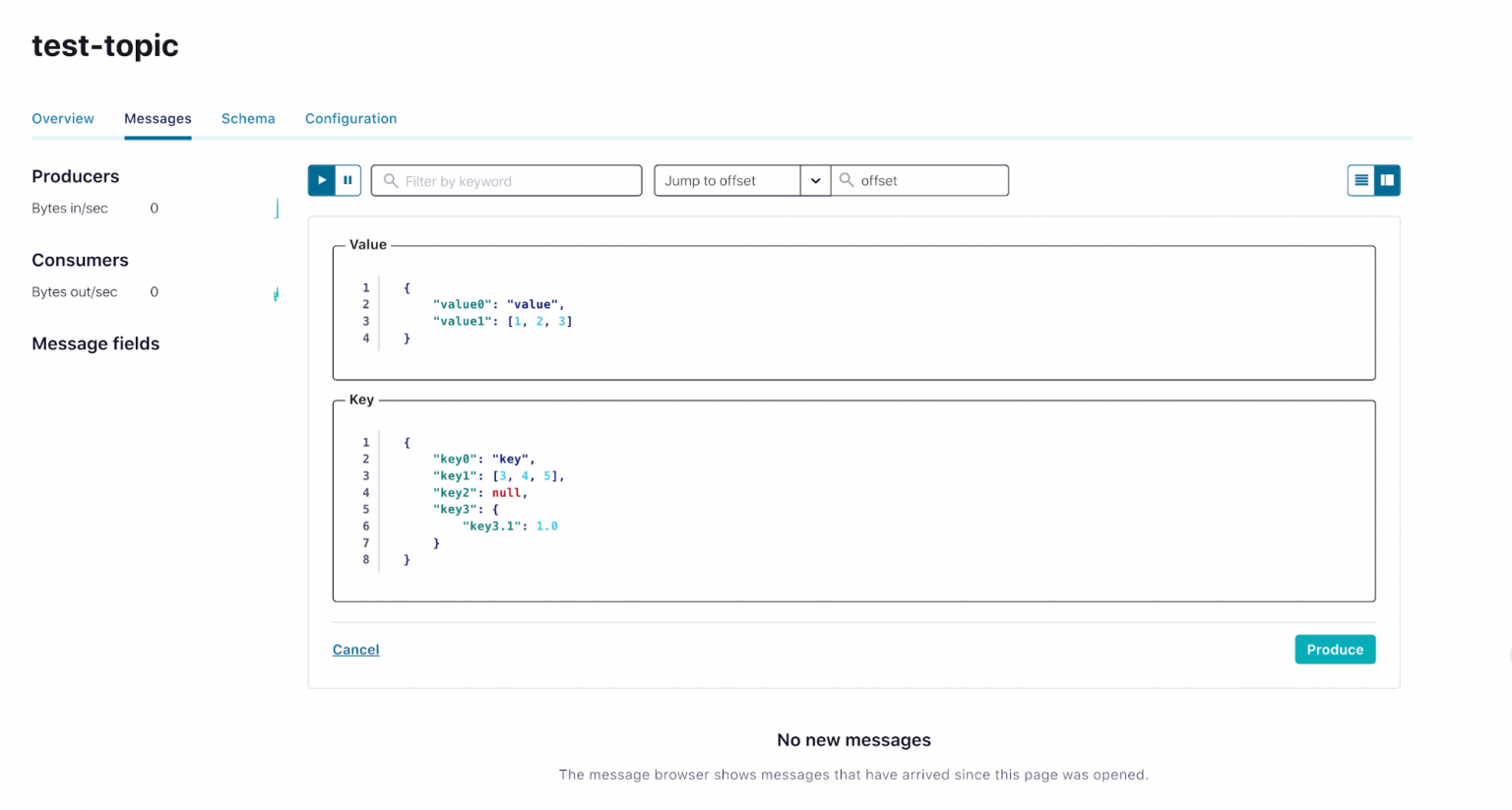This screenshot has height=810, width=1512.
Task: Click the magnifier icon in keyword filter
Action: (x=391, y=181)
